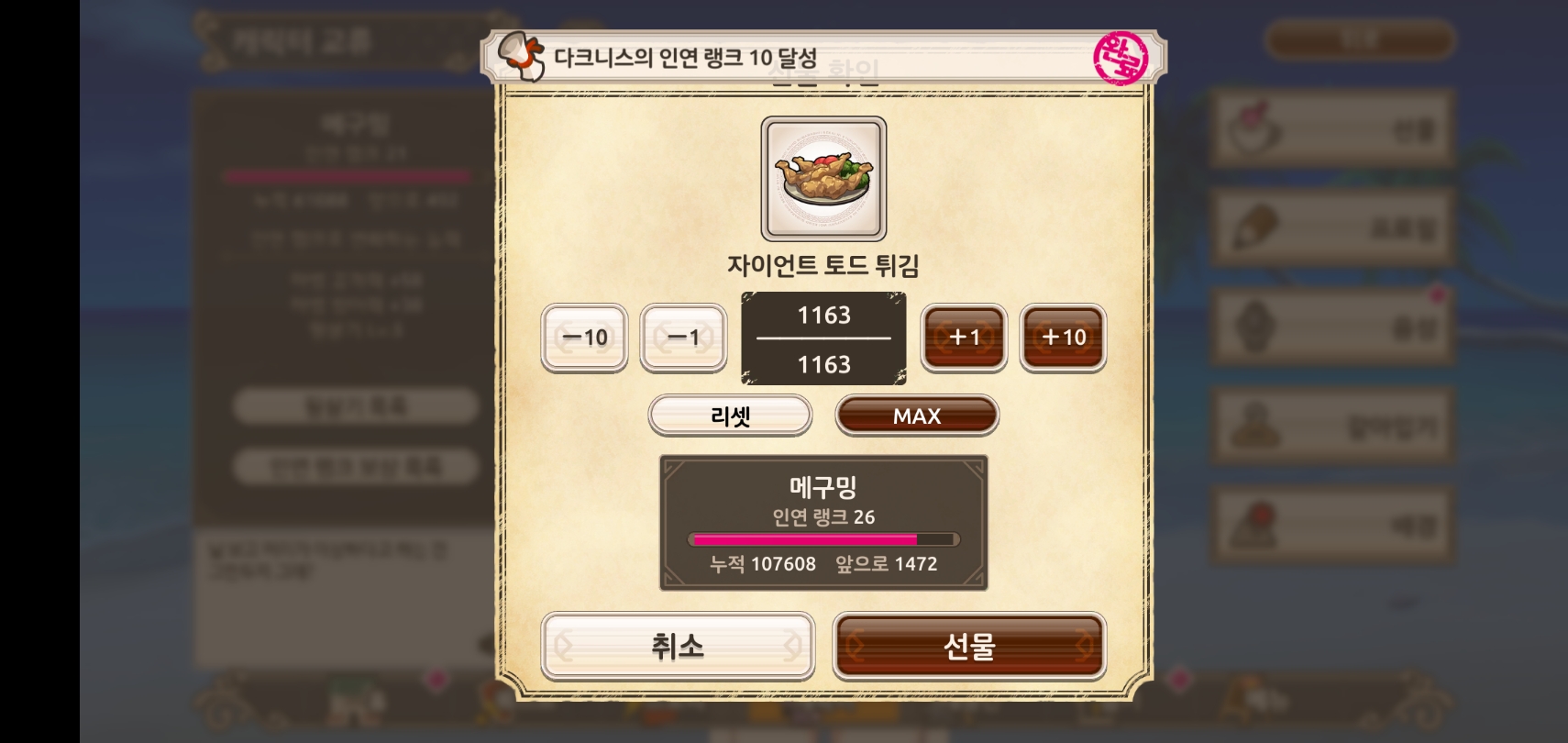Increase gift quantity by 1

click(964, 338)
